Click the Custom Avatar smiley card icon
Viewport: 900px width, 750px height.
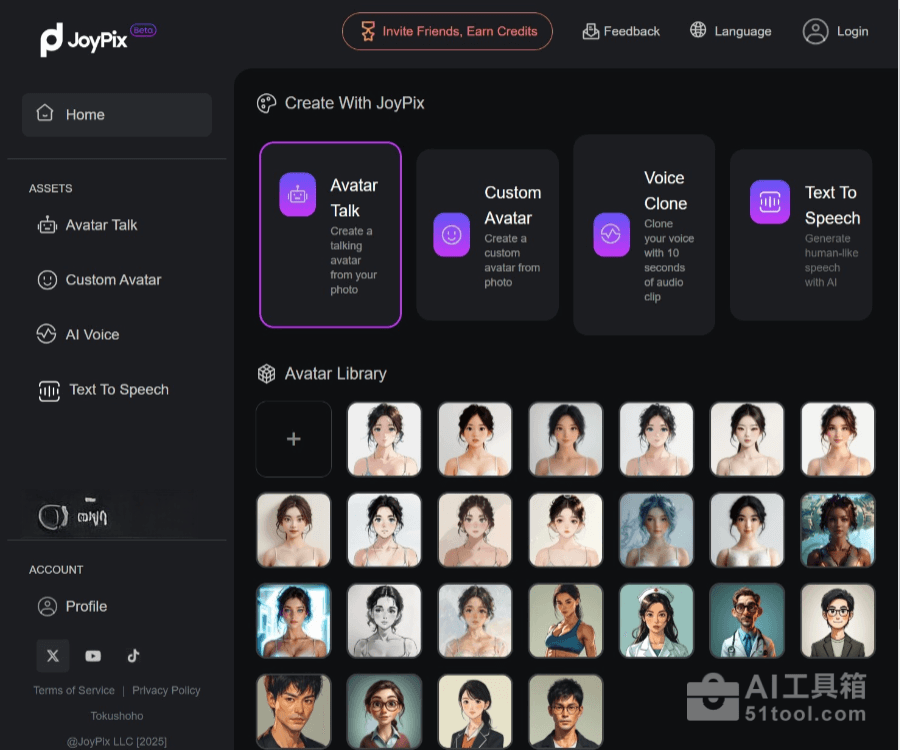coord(451,235)
